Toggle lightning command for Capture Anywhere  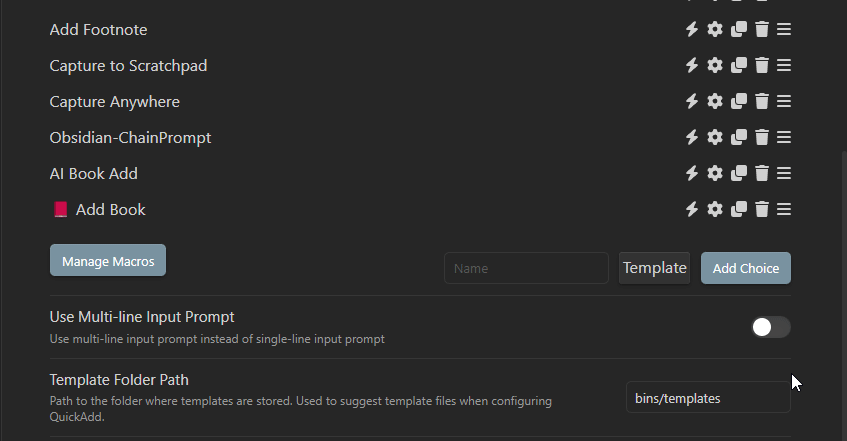coord(692,101)
